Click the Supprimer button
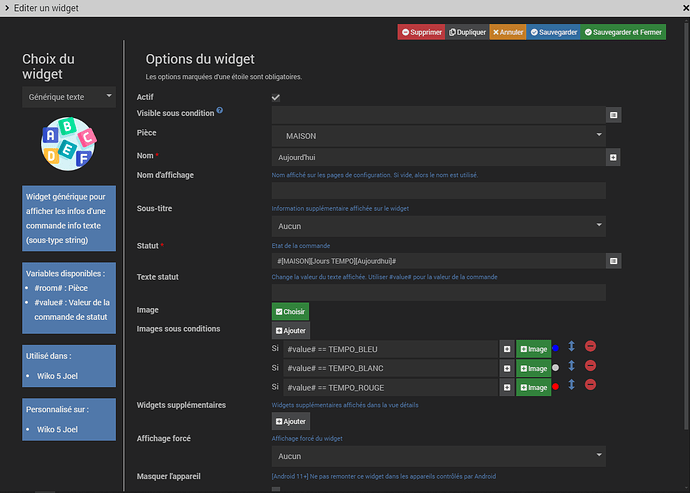Viewport: 690px width, 493px height. pyautogui.click(x=421, y=32)
